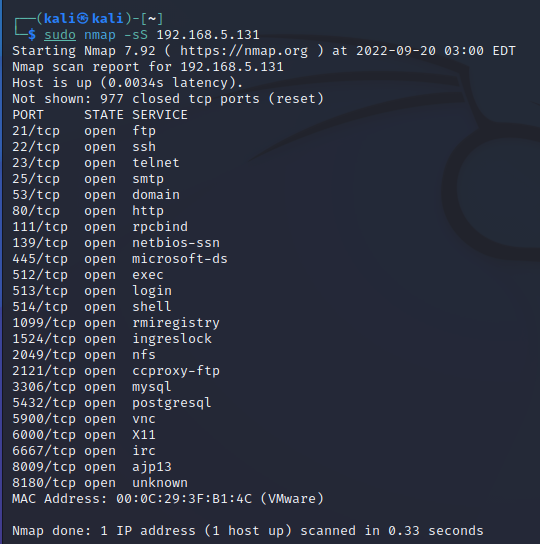This screenshot has width=540, height=544.
Task: Click the -sS scan flag
Action: point(136,35)
